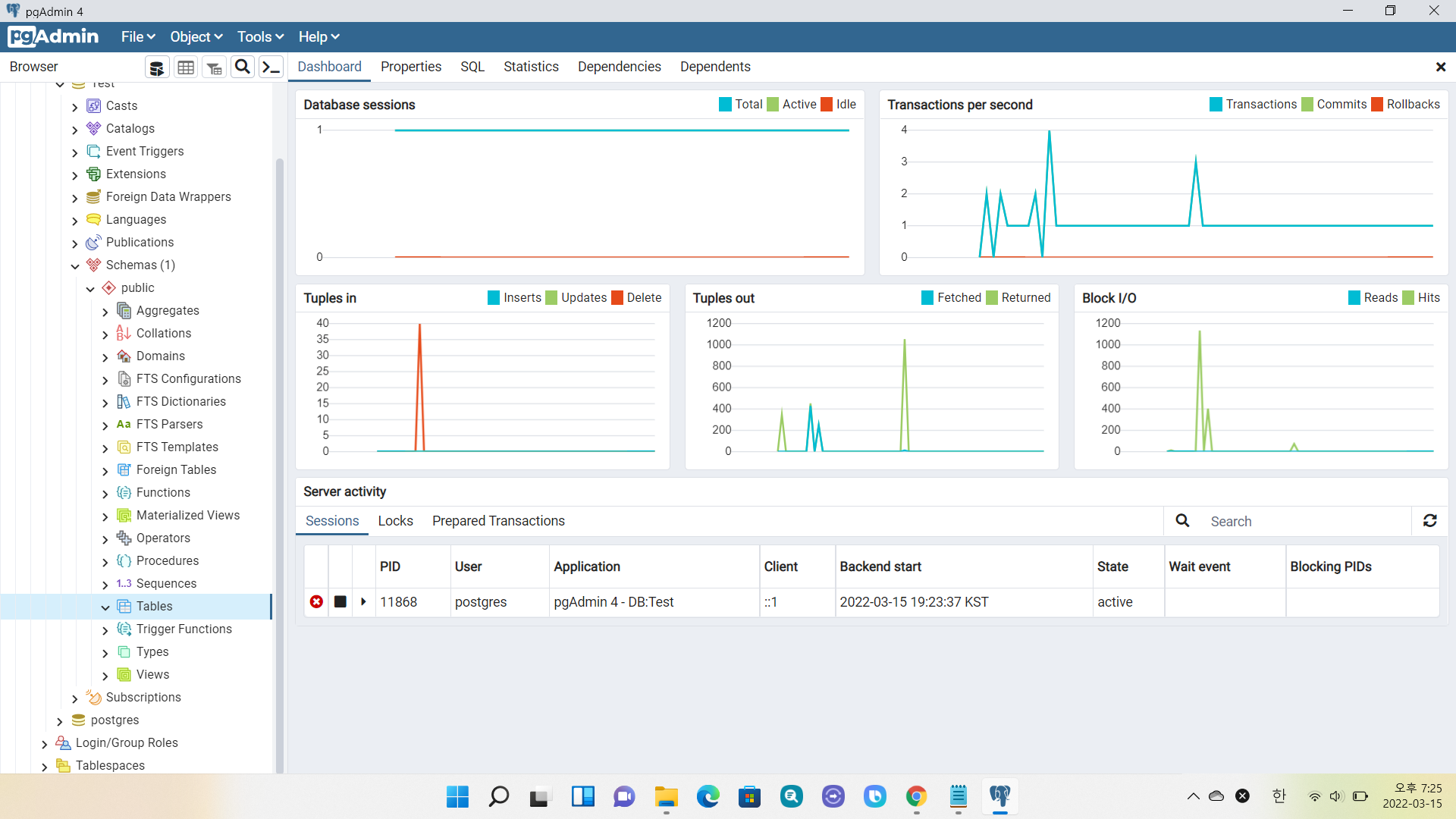The image size is (1456, 819).
Task: Click the Search sessions input field
Action: [x=1304, y=521]
